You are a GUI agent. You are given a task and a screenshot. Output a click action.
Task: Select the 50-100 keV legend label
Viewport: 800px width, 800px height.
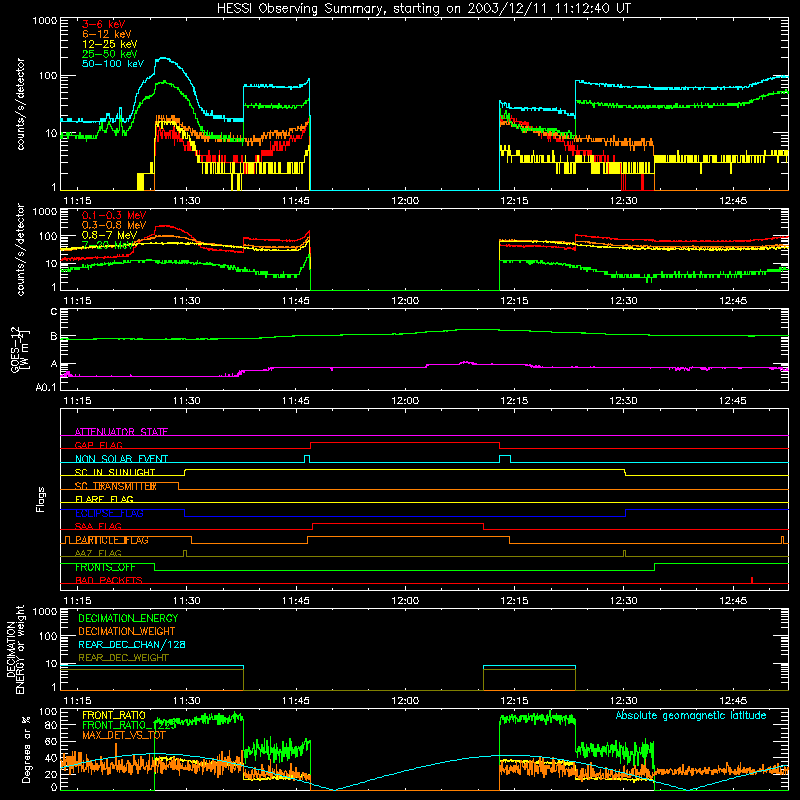[113, 64]
